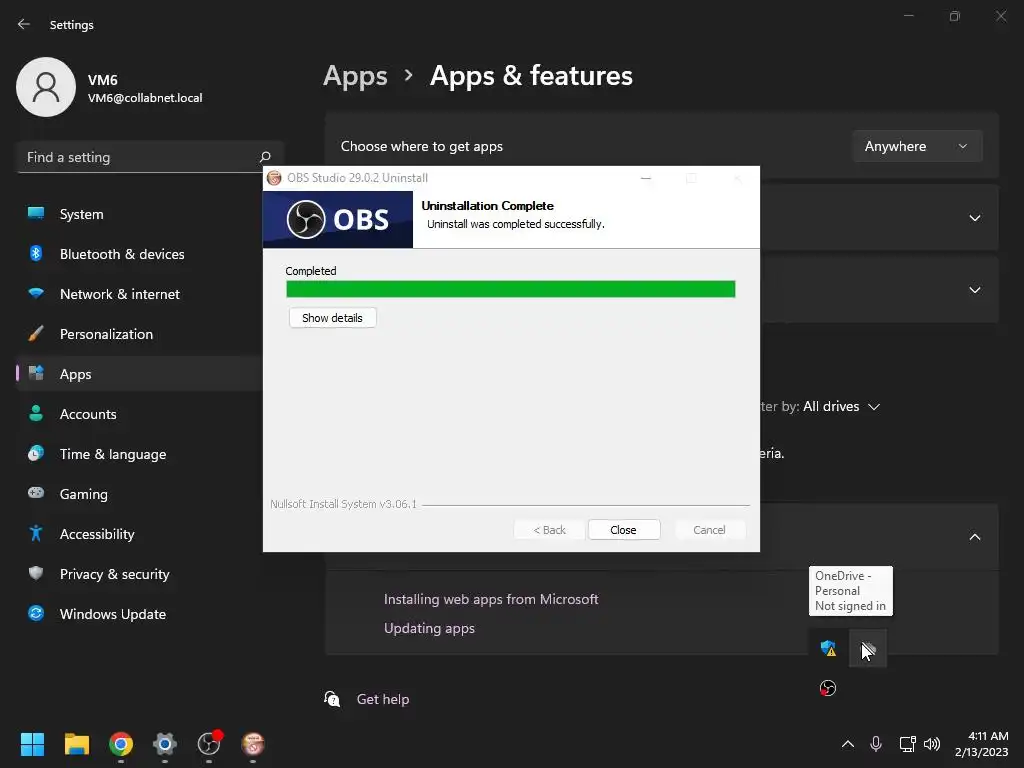Click the Bluetooth icon in sidebar
1024x768 pixels.
[x=36, y=253]
